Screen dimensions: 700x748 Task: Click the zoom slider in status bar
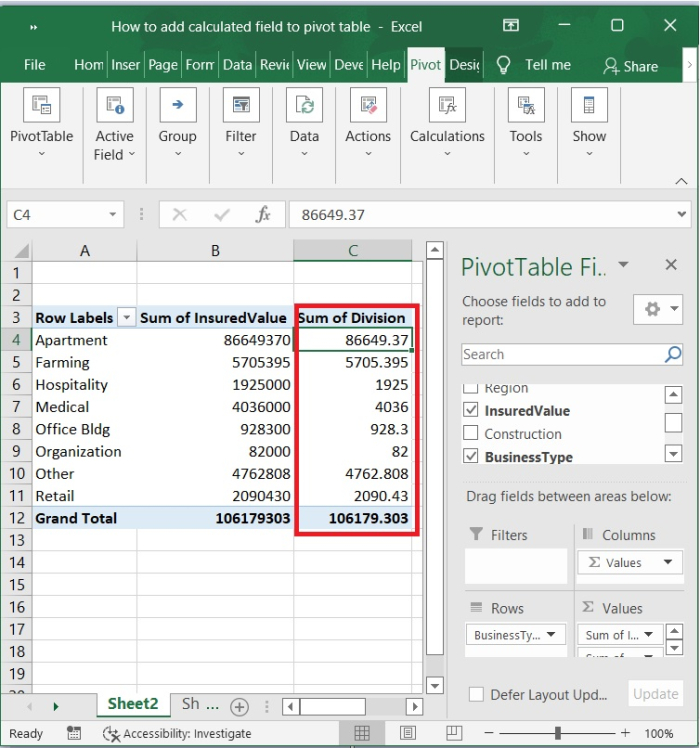coord(556,733)
